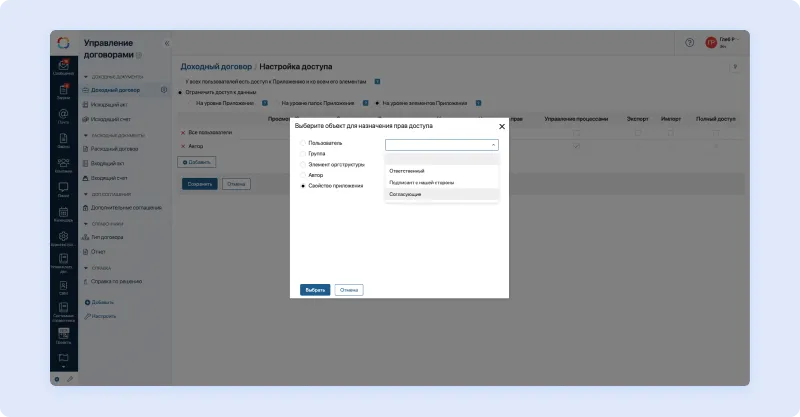Open the Задачи sidebar icon
The width and height of the screenshot is (800, 417).
63,91
